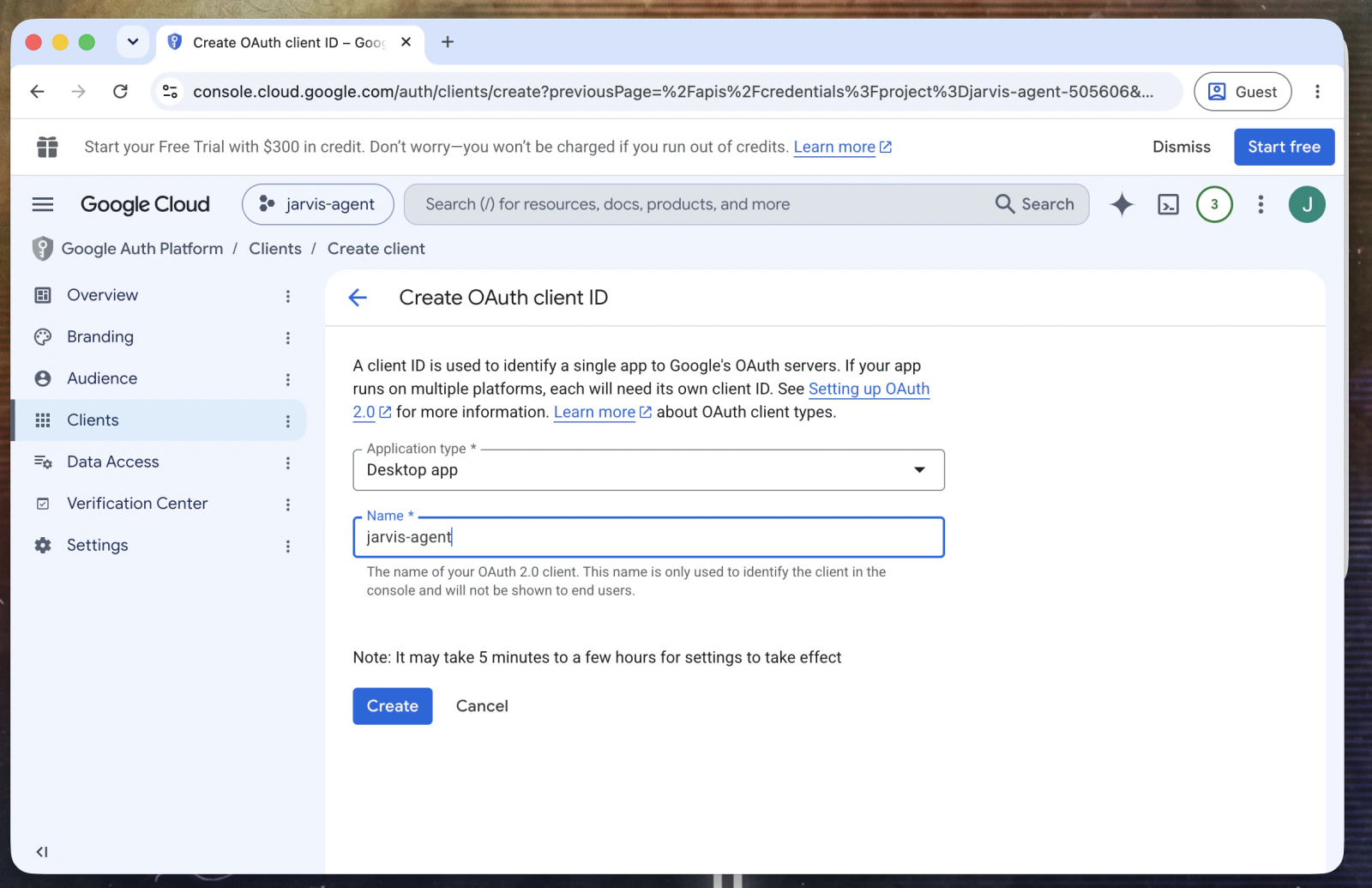Go back using the blue arrow beside Create OAuth client ID
Viewport: 1372px width, 888px height.
358,298
